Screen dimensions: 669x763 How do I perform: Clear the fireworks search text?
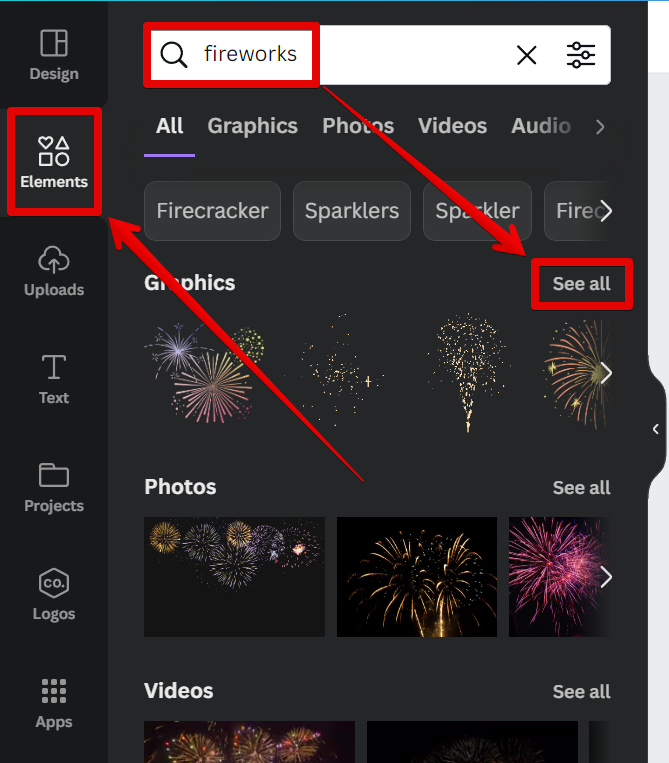click(x=526, y=55)
